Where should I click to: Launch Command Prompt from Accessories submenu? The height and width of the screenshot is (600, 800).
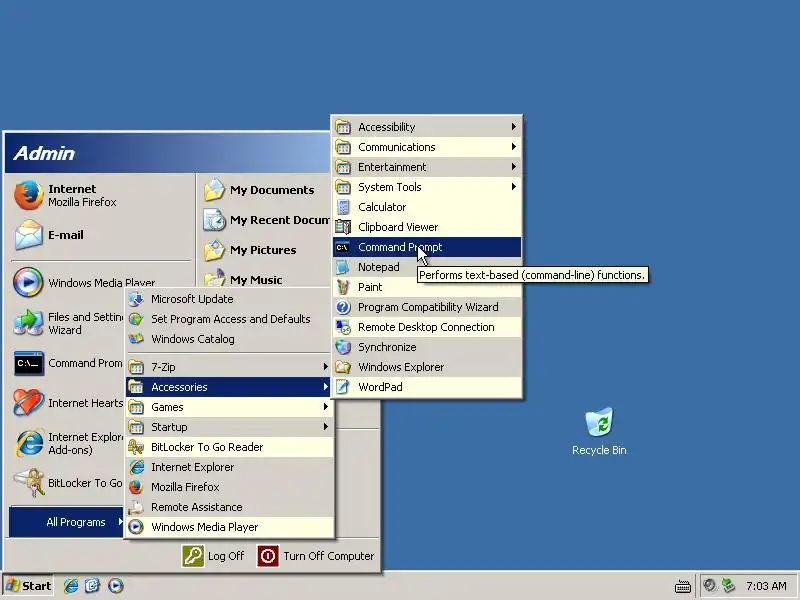click(x=427, y=247)
